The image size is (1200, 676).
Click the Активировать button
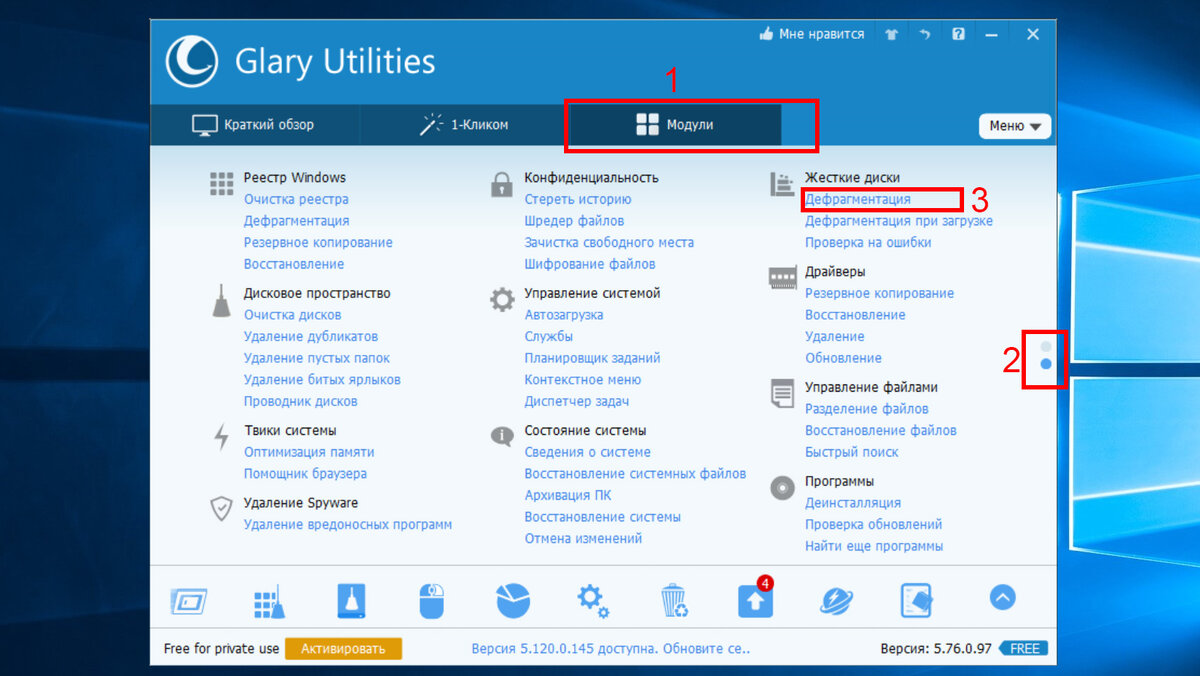click(x=343, y=648)
